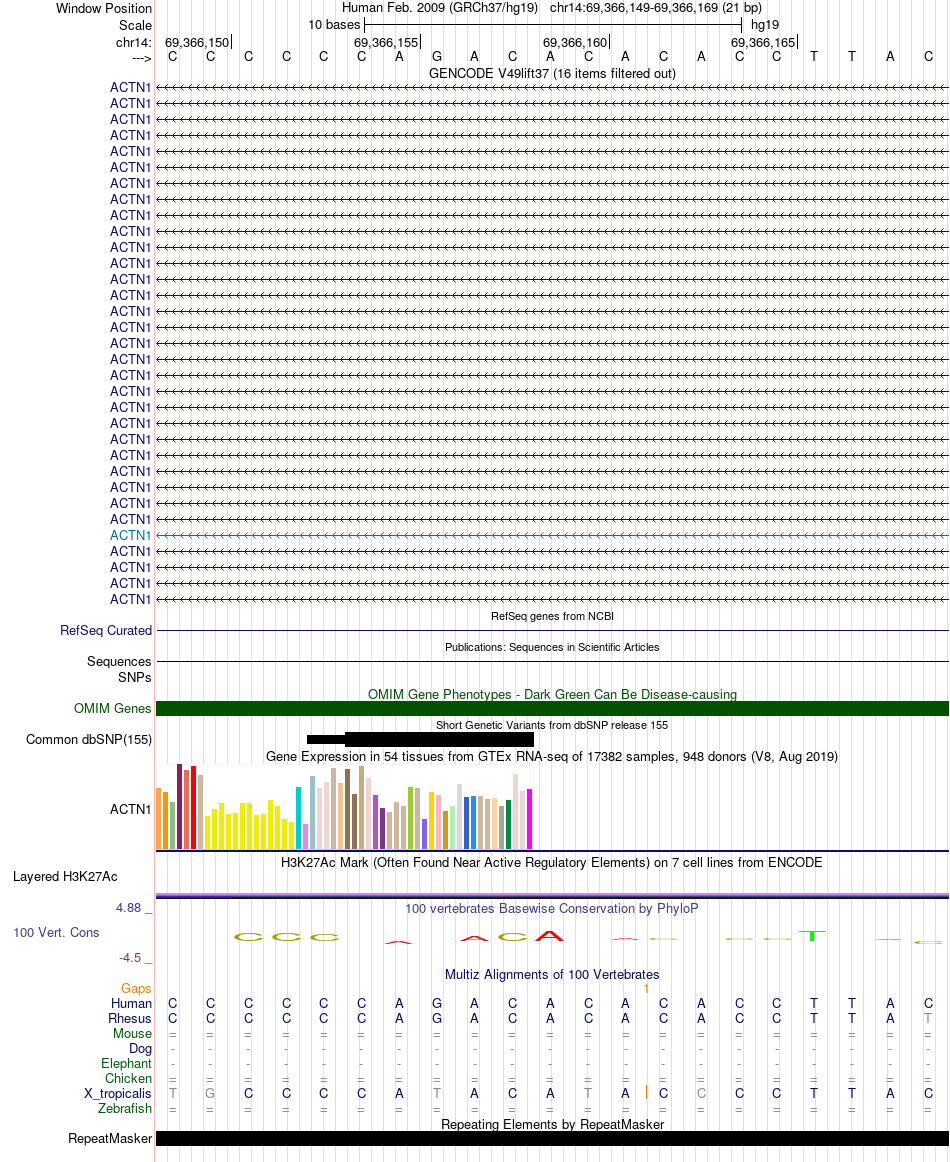
Task: Click the OMIM Gene Phenotypes title text
Action: click(x=552, y=694)
